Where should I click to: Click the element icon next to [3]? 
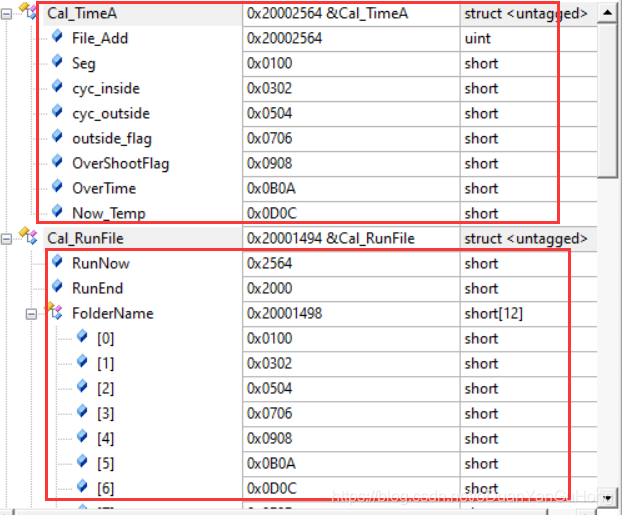tap(82, 411)
